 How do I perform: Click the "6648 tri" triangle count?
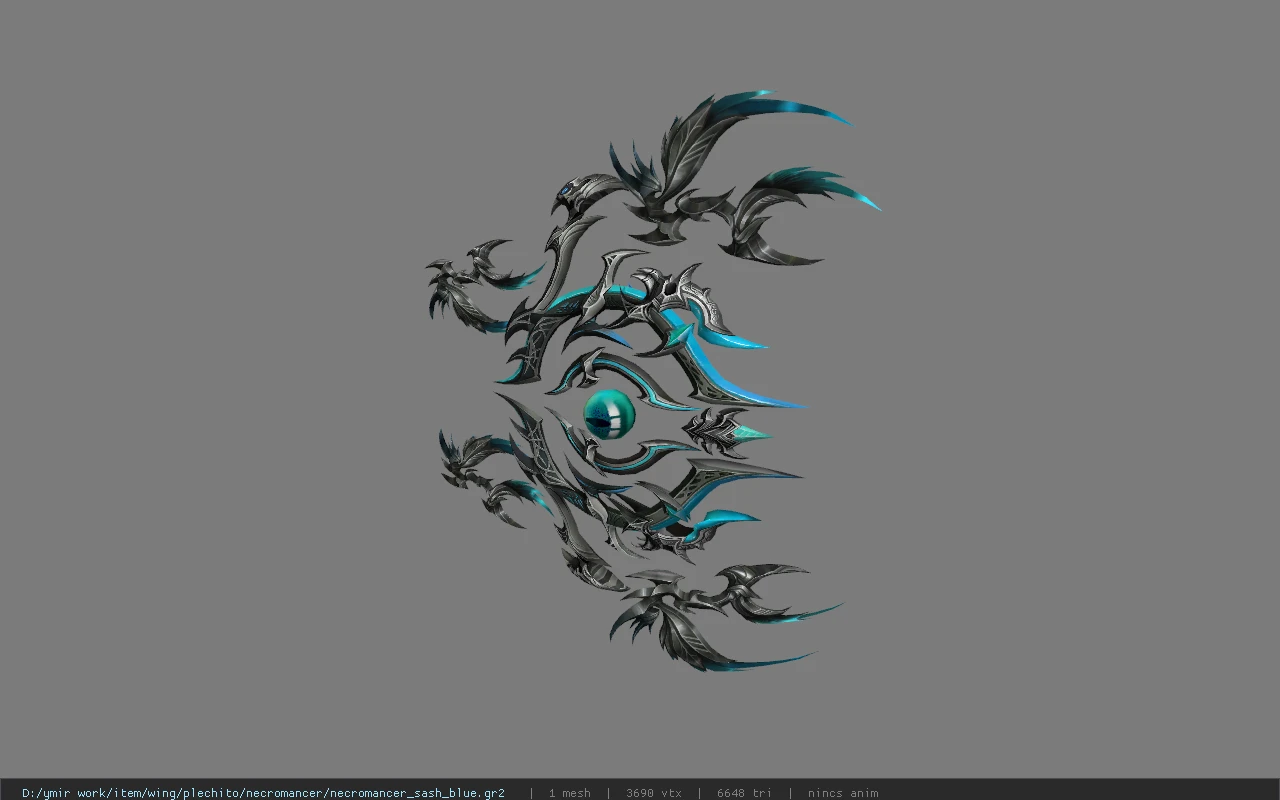pos(744,793)
